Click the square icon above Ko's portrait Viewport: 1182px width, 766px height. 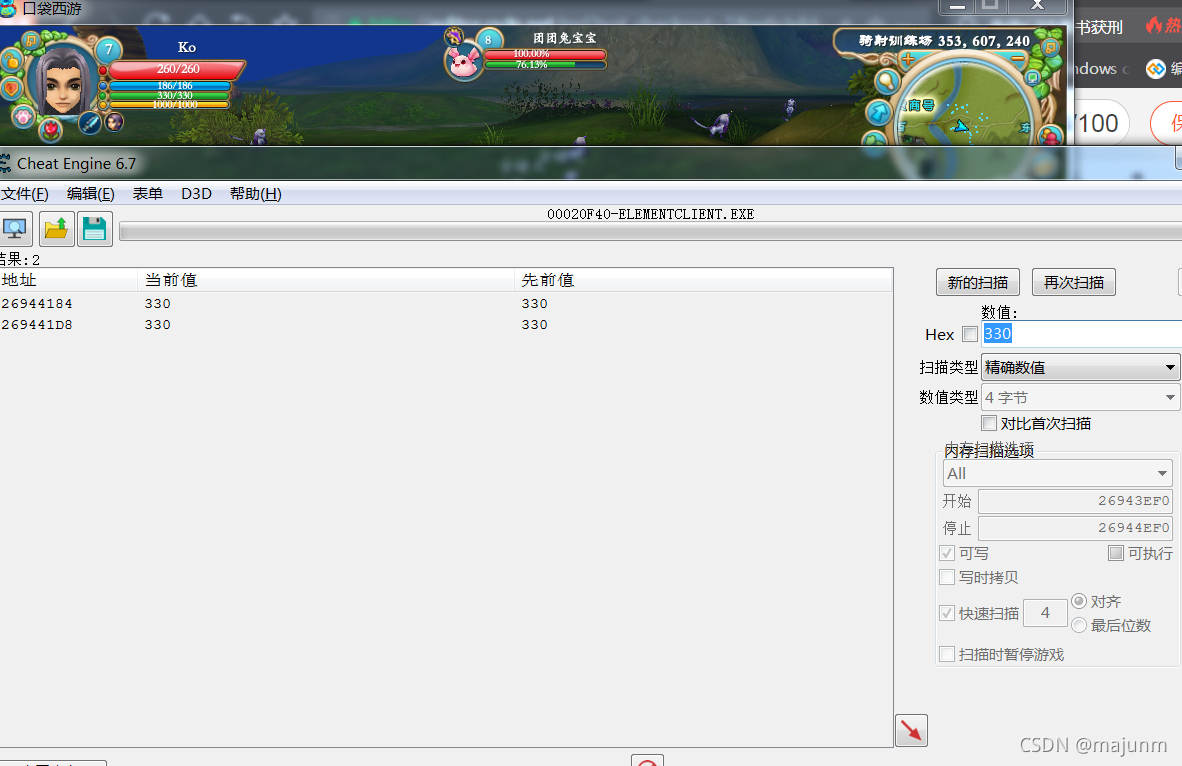[x=31, y=40]
